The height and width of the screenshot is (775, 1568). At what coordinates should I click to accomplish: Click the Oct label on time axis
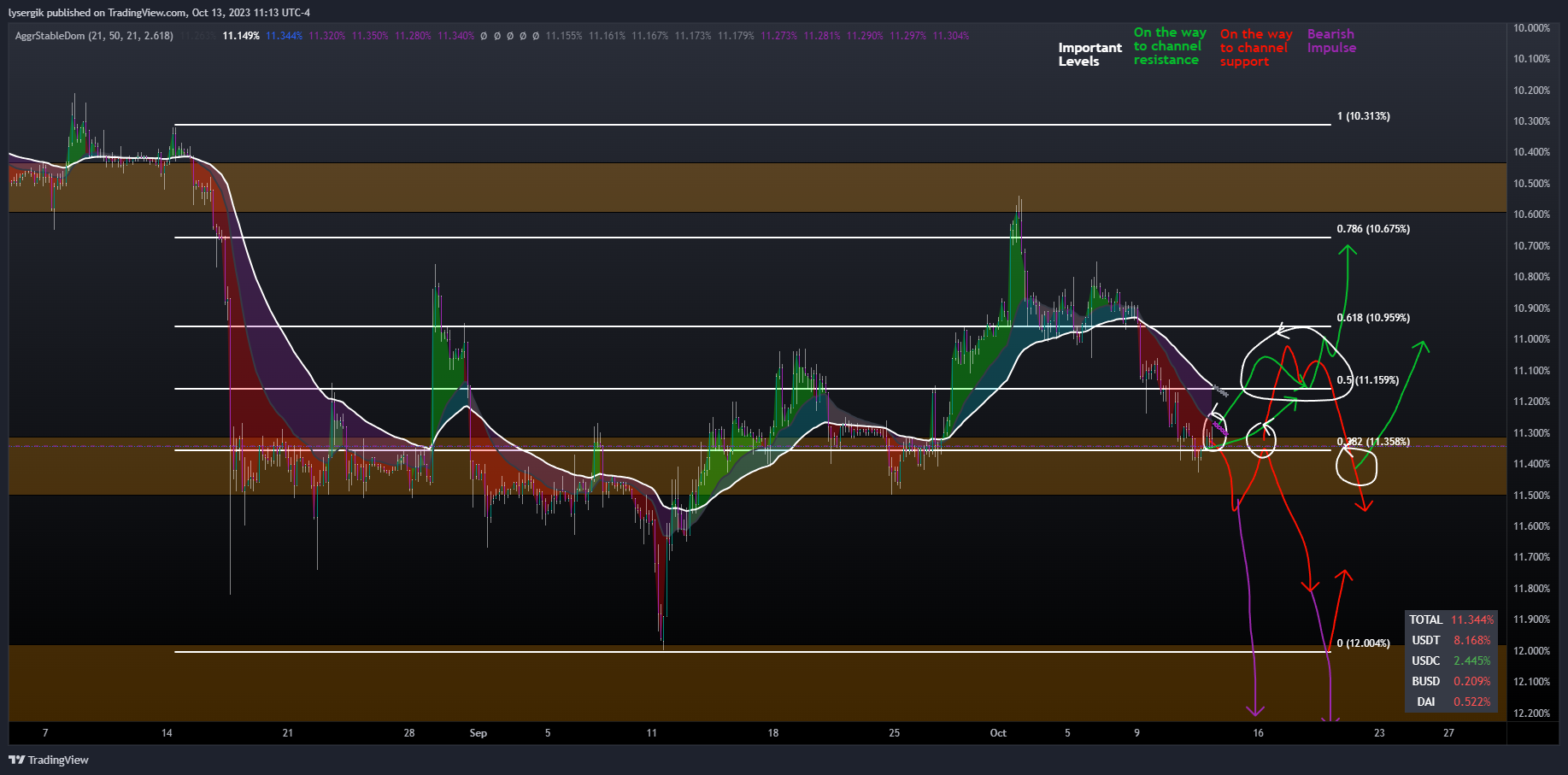[998, 733]
